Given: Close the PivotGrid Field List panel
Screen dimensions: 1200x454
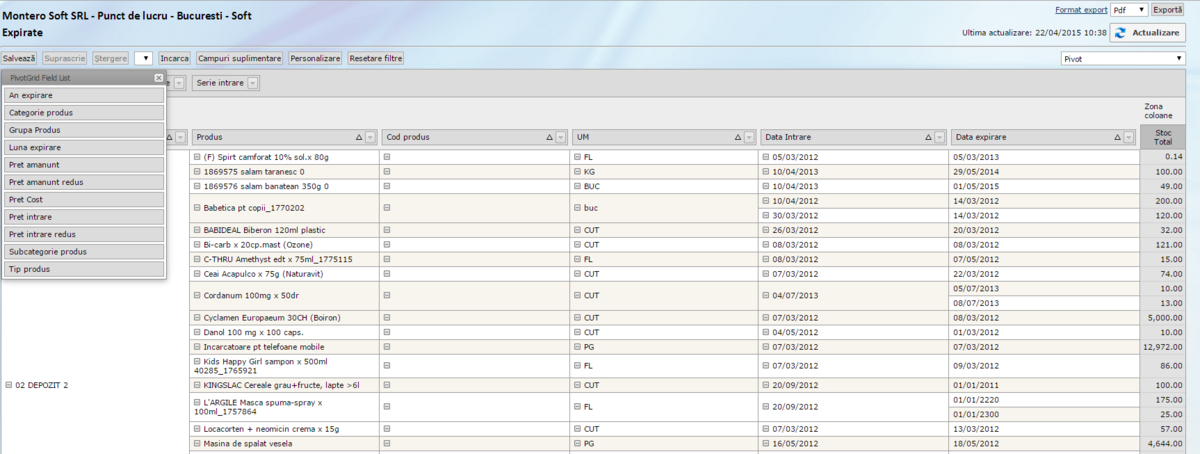Looking at the screenshot, I should (159, 78).
